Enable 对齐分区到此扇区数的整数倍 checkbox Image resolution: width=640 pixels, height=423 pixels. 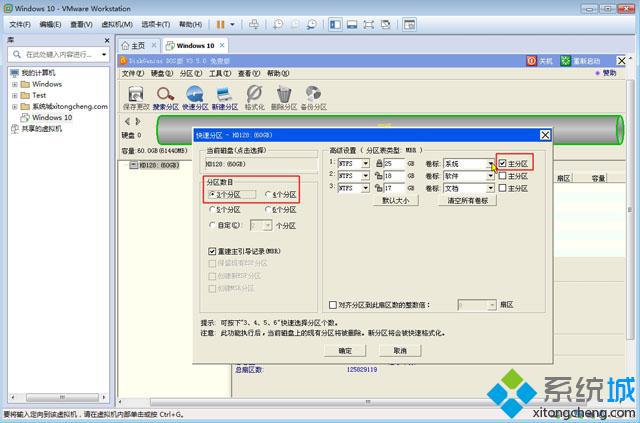[333, 305]
